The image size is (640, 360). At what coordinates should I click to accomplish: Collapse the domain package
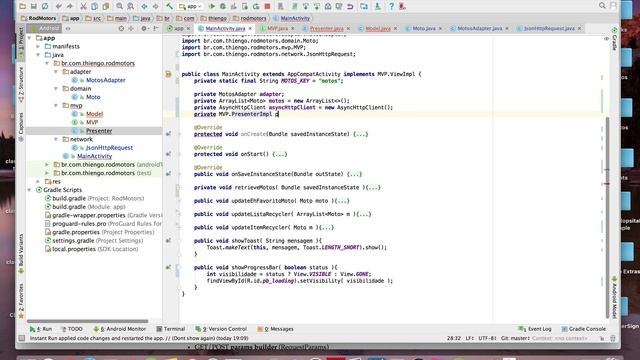(56, 89)
